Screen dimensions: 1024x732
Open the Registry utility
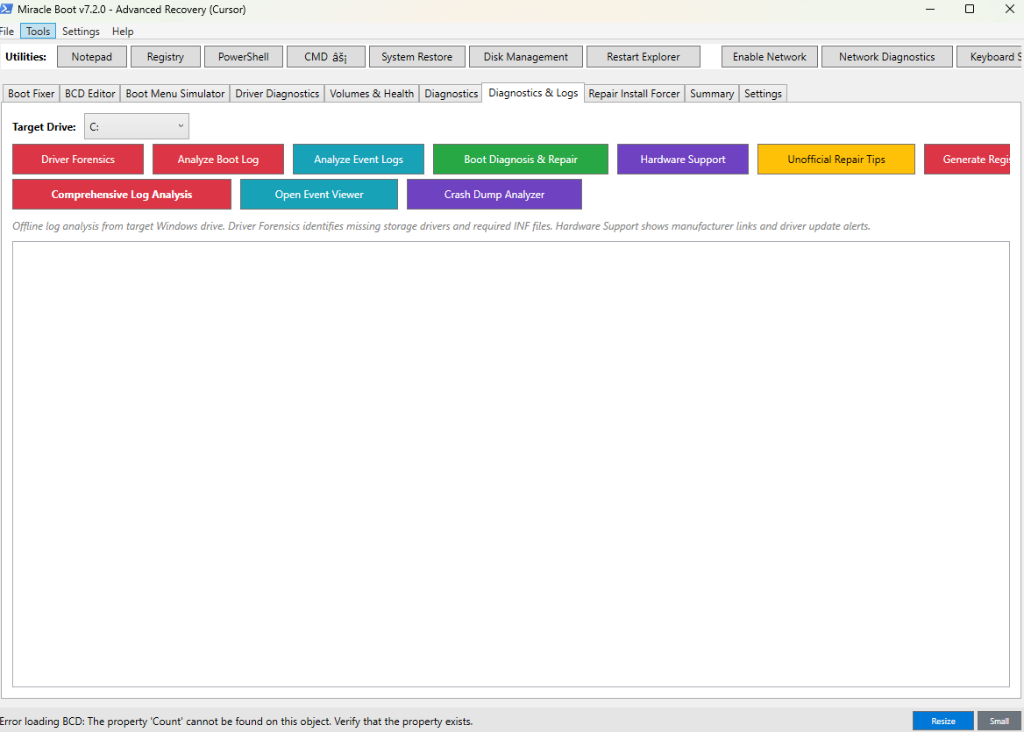[165, 56]
